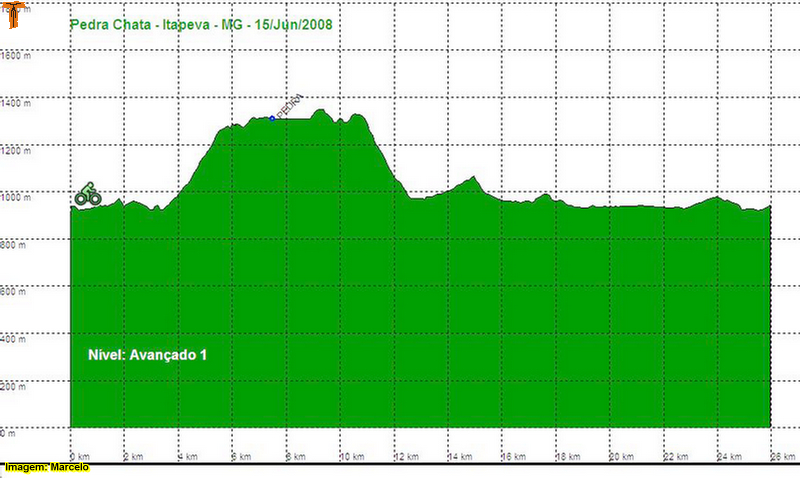The image size is (800, 478).
Task: Click the green cyclist icon at route start
Action: click(88, 194)
